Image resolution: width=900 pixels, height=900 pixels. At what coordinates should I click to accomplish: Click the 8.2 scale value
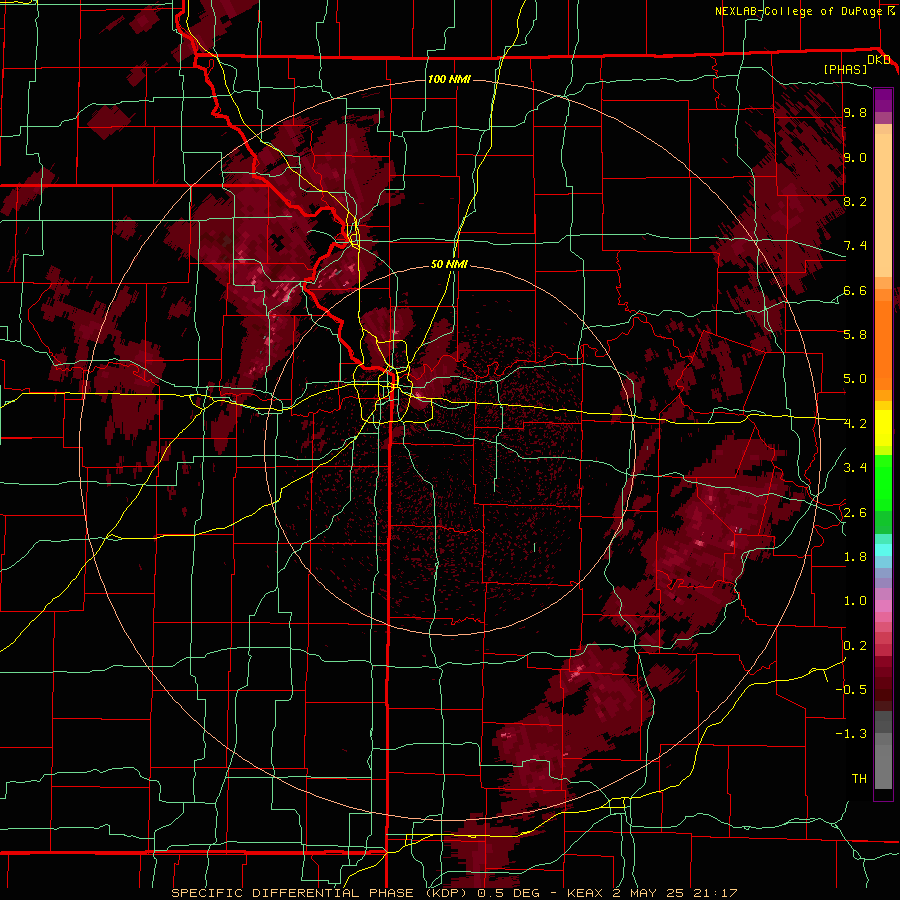click(x=855, y=201)
